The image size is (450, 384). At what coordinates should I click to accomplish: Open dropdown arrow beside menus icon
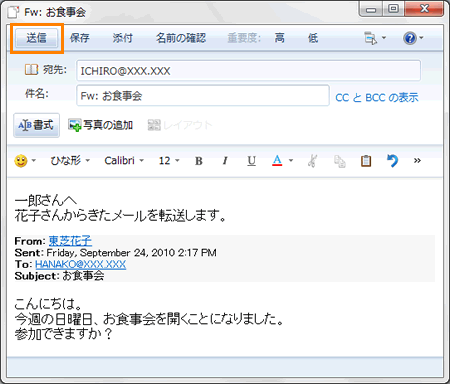coord(384,38)
